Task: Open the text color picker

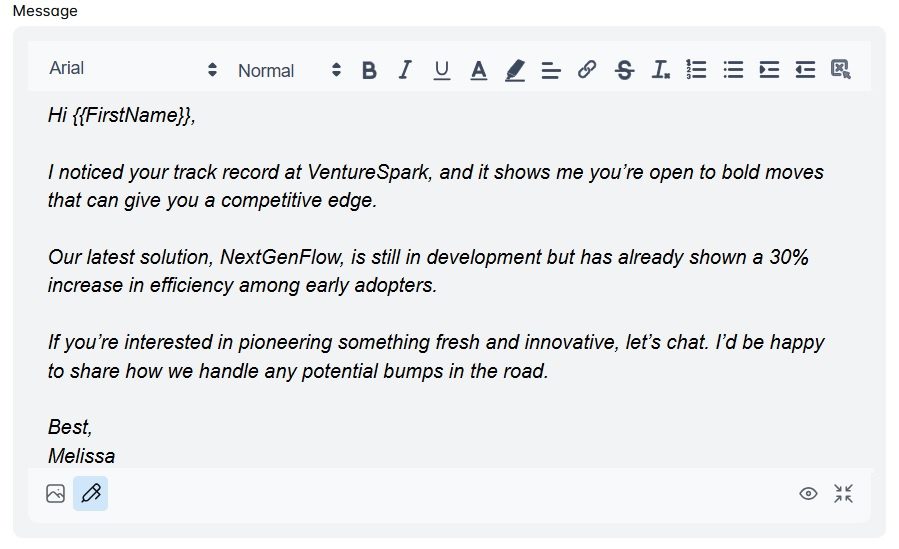Action: tap(478, 70)
